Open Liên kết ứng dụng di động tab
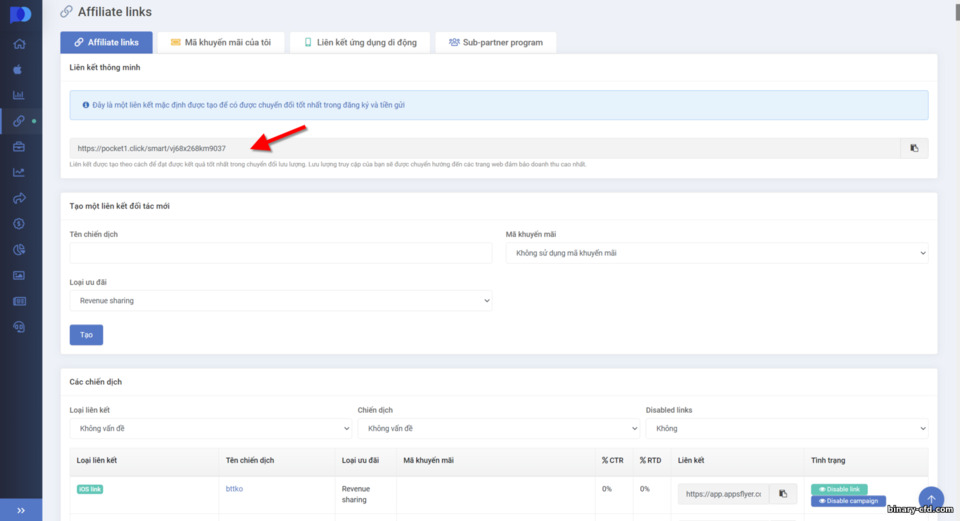This screenshot has width=960, height=521. [360, 42]
